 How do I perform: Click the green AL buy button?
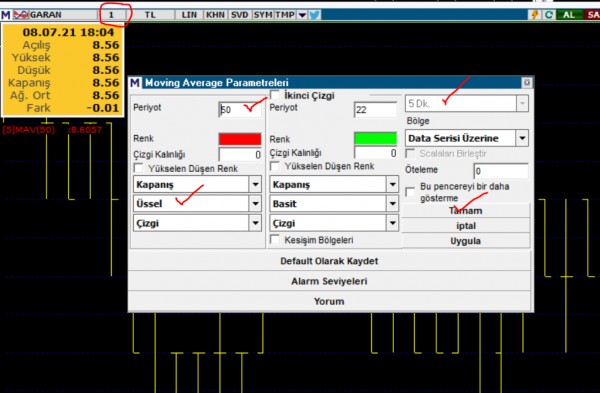pyautogui.click(x=569, y=15)
